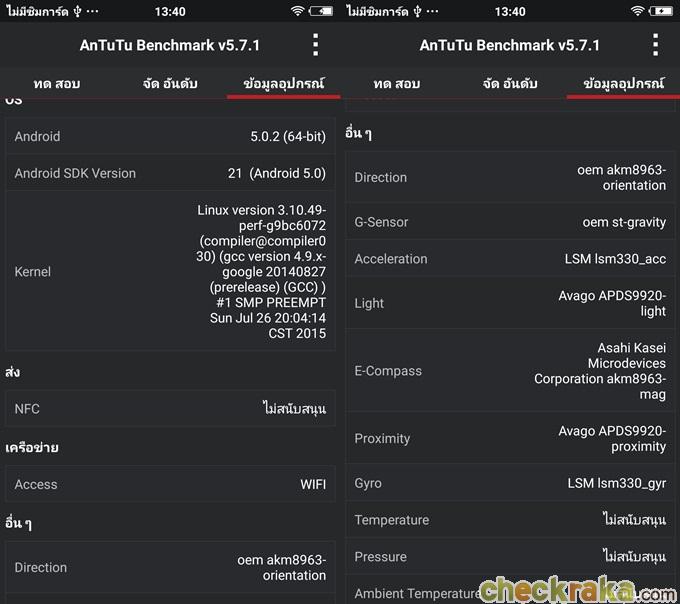
Task: Tap battery icon in right status bar
Action: [661, 11]
